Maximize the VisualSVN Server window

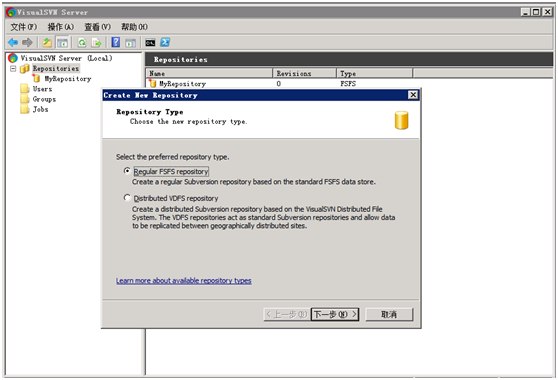(x=536, y=12)
